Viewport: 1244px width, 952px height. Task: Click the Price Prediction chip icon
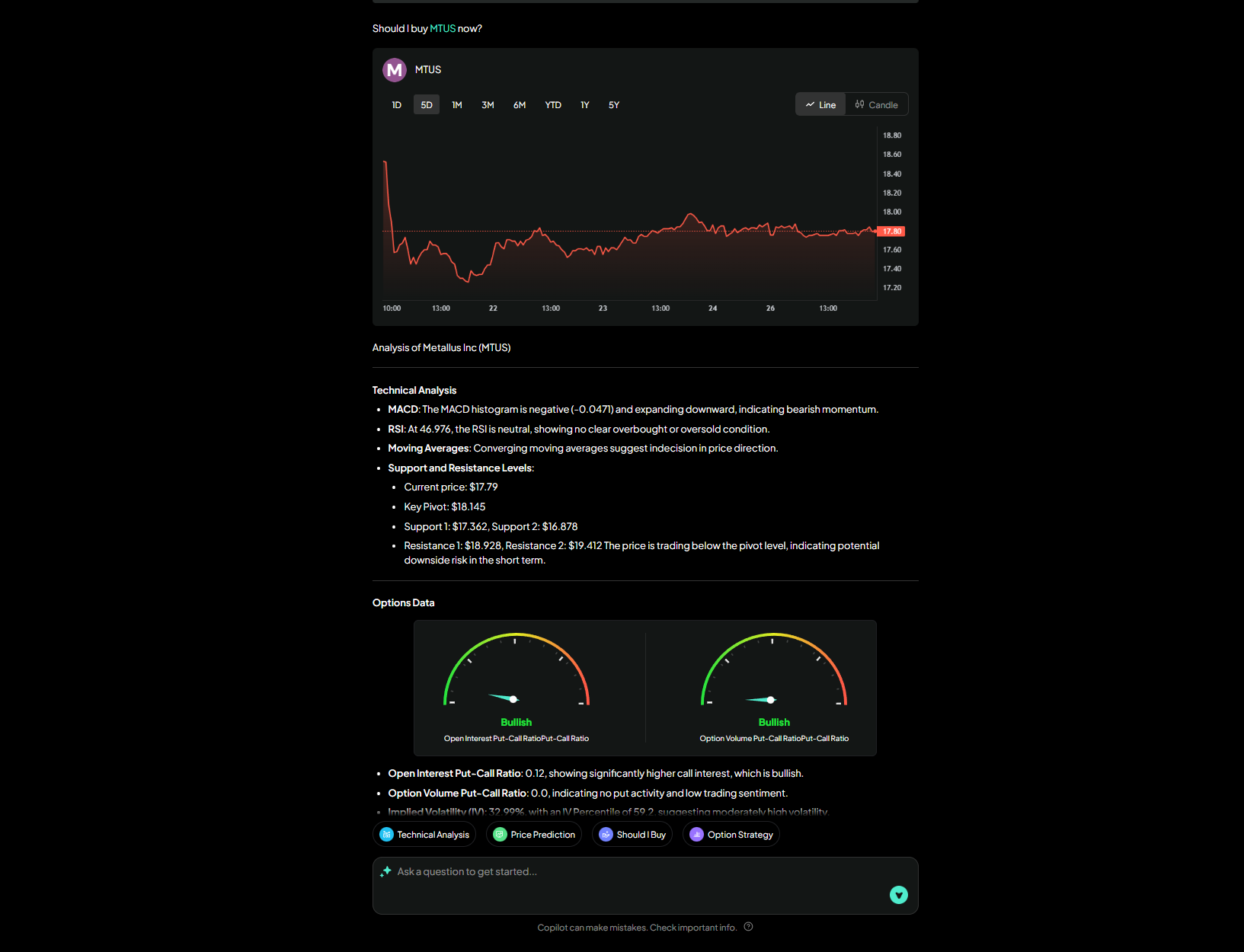(x=500, y=835)
